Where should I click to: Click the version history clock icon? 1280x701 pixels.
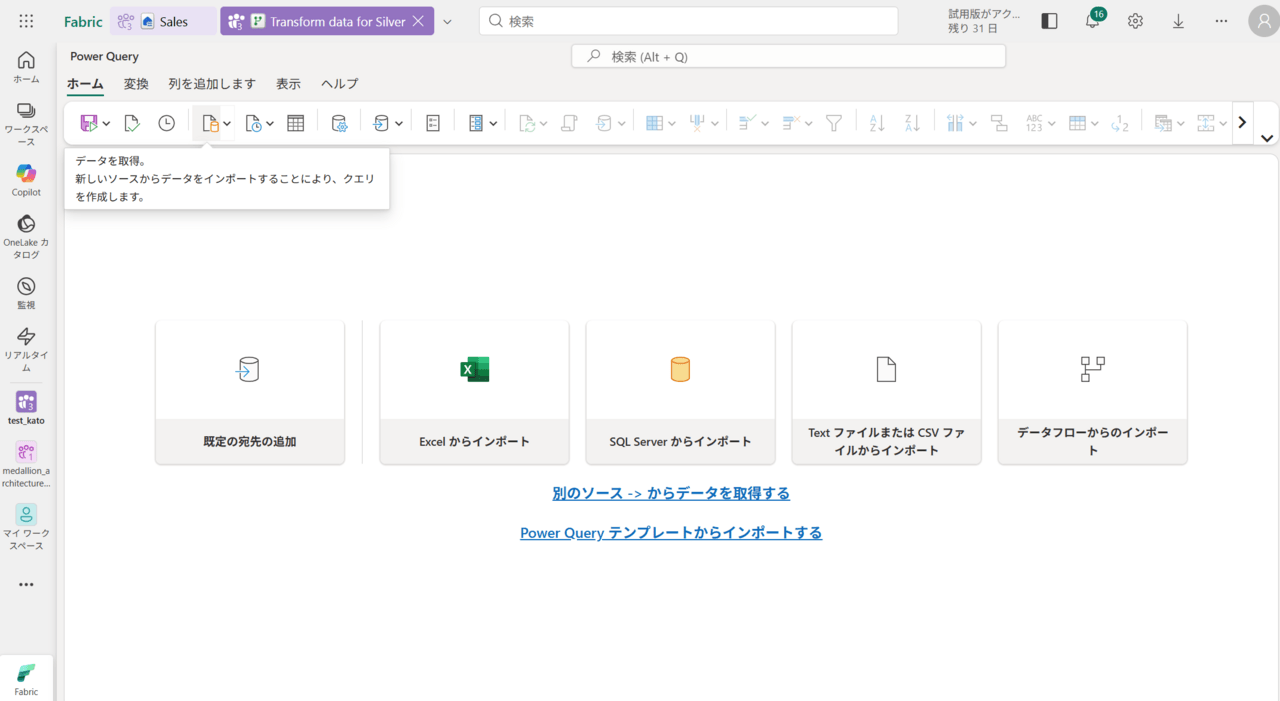pos(166,123)
